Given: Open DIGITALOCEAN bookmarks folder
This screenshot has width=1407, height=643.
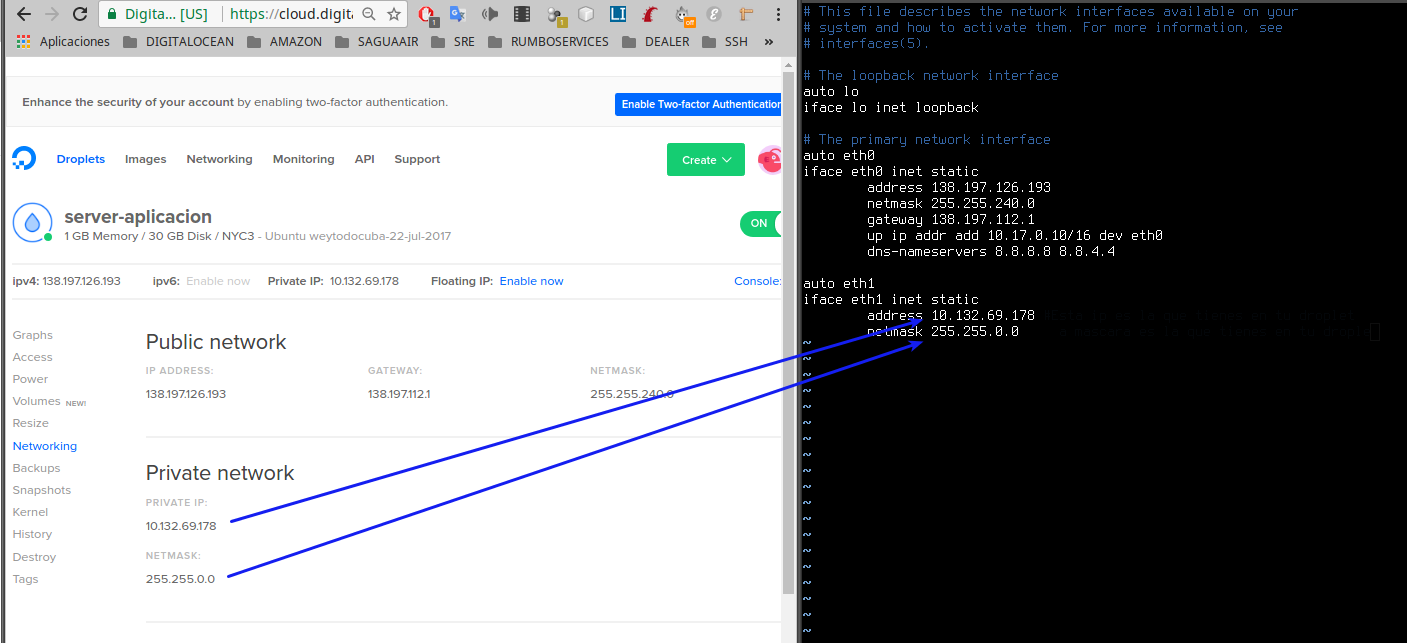Looking at the screenshot, I should pyautogui.click(x=178, y=42).
